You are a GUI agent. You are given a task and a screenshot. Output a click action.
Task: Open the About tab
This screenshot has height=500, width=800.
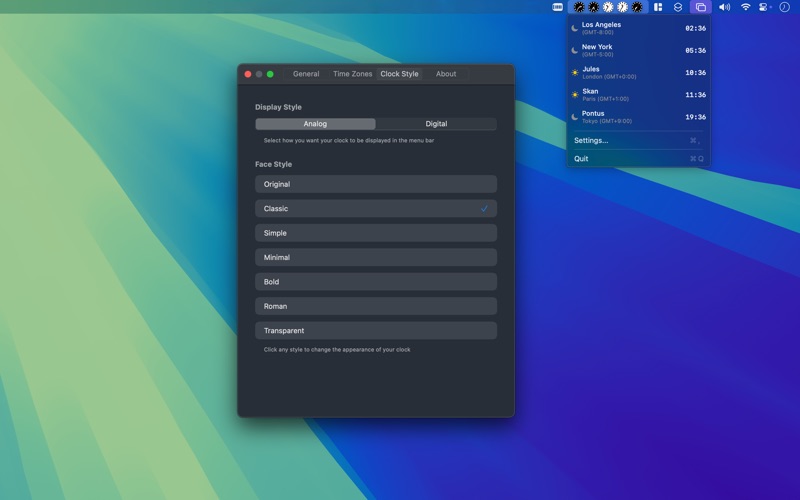click(x=446, y=74)
